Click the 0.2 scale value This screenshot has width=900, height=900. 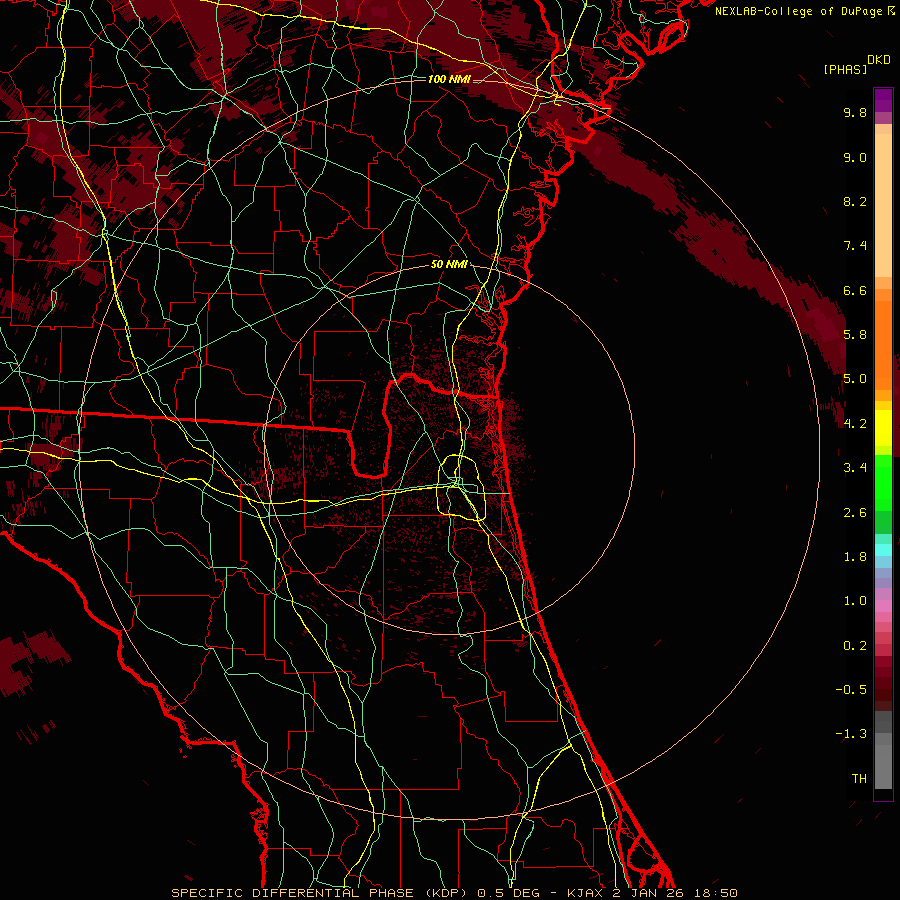(x=855, y=646)
